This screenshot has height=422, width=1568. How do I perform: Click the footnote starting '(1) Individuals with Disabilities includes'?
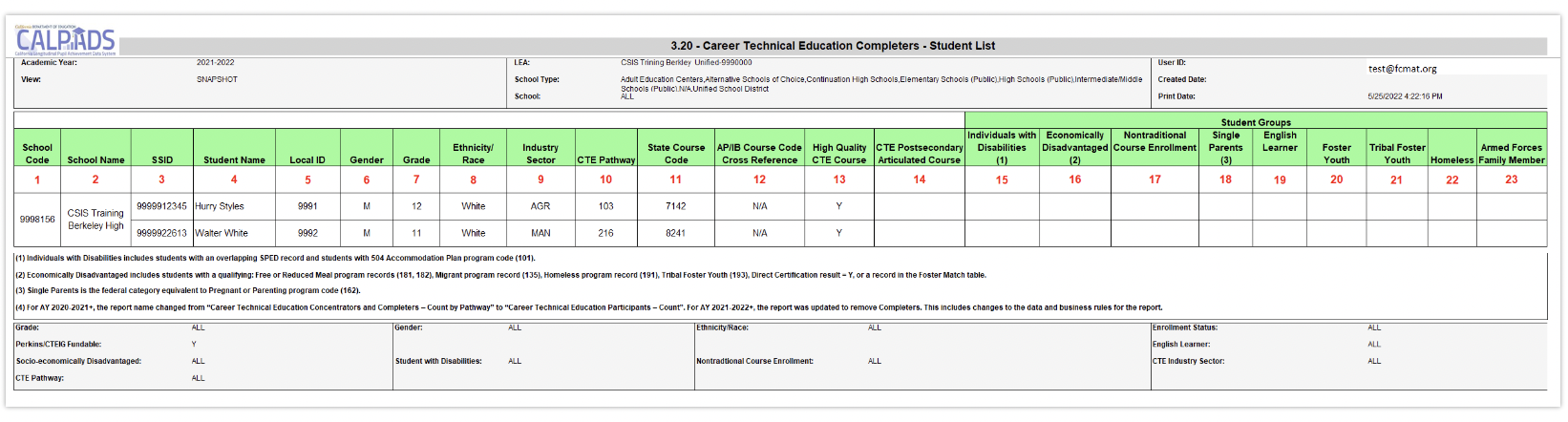point(276,258)
